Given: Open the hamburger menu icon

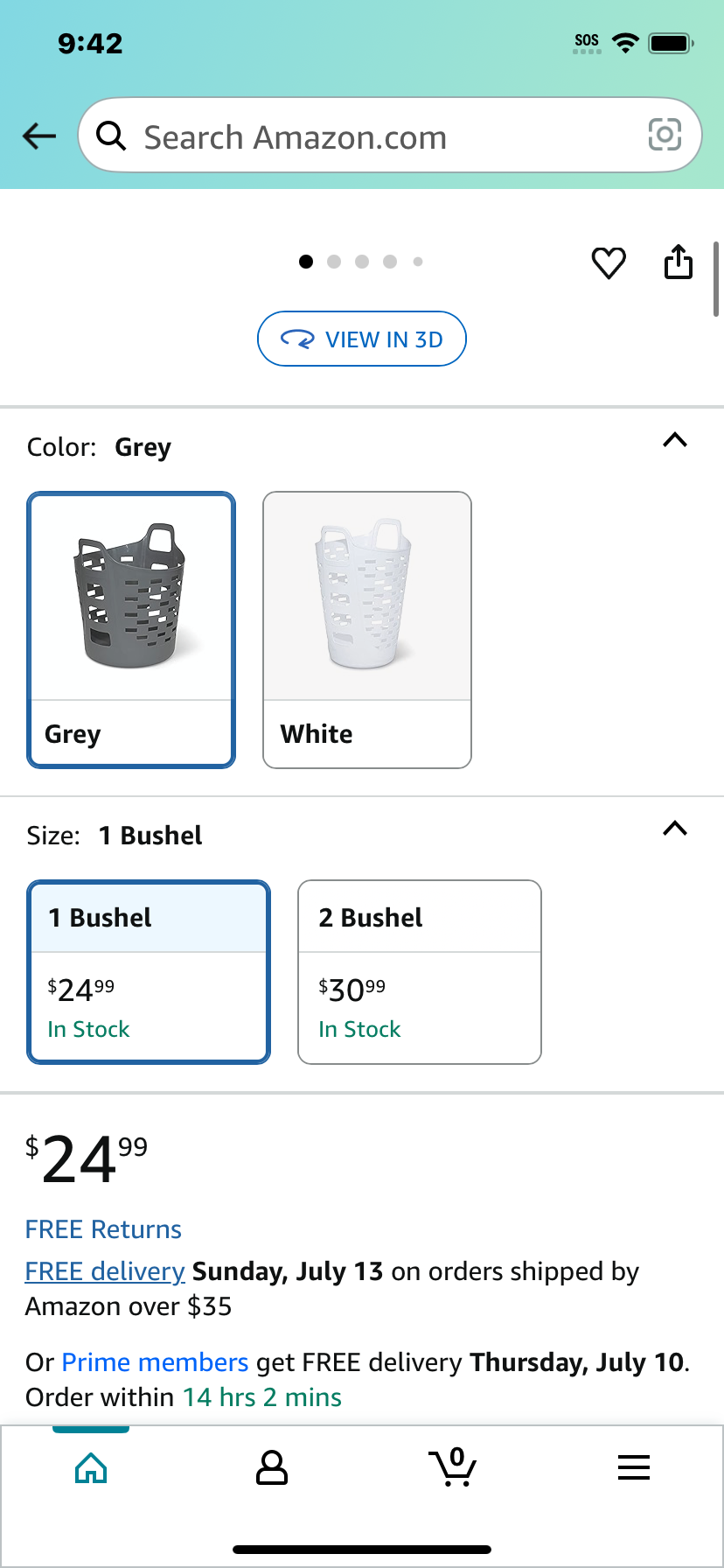Looking at the screenshot, I should click(x=633, y=1467).
